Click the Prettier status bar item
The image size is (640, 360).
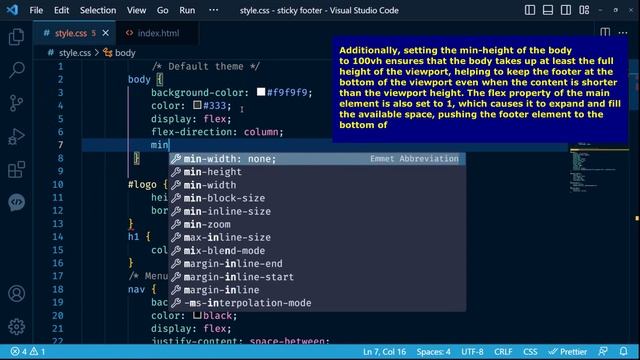568,351
